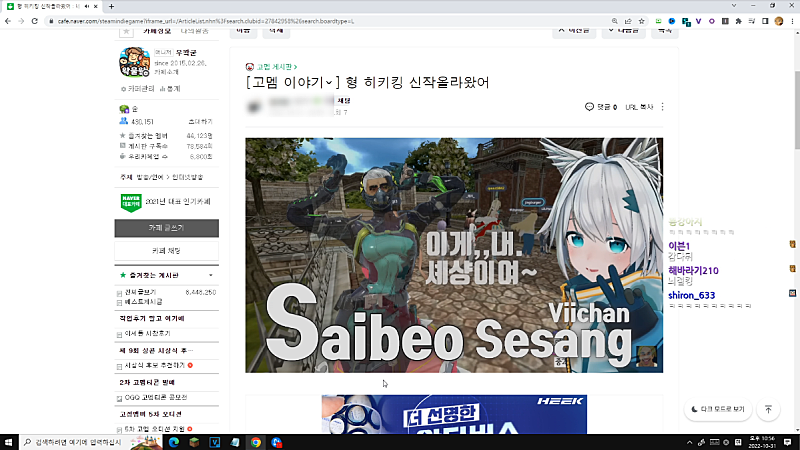Open the Chrome profile avatar

(779, 21)
